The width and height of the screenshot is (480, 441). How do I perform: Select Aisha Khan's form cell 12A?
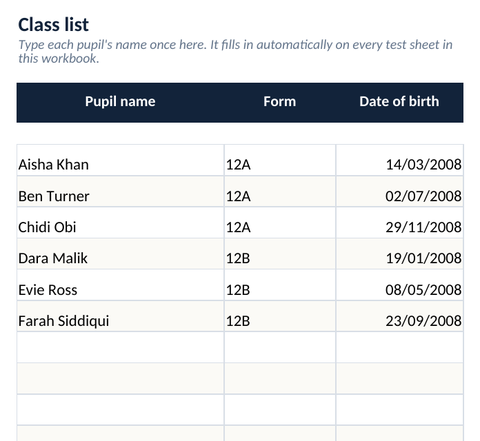coord(280,160)
